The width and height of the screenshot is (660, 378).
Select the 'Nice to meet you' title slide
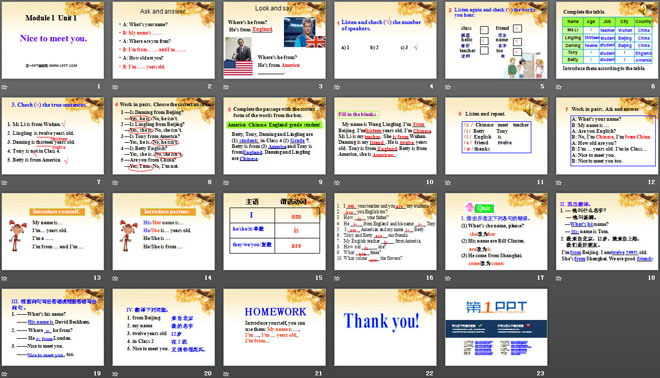[x=53, y=40]
